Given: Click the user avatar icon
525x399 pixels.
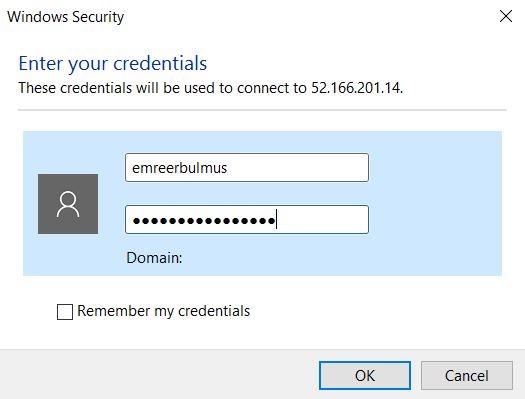Looking at the screenshot, I should [x=68, y=204].
